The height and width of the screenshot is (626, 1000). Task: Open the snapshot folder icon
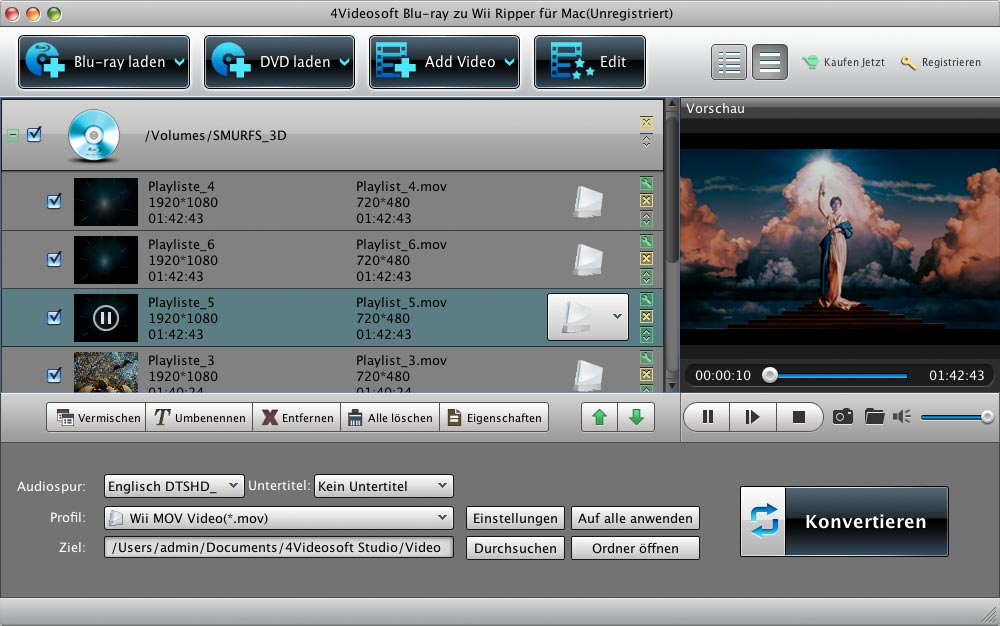tap(875, 416)
